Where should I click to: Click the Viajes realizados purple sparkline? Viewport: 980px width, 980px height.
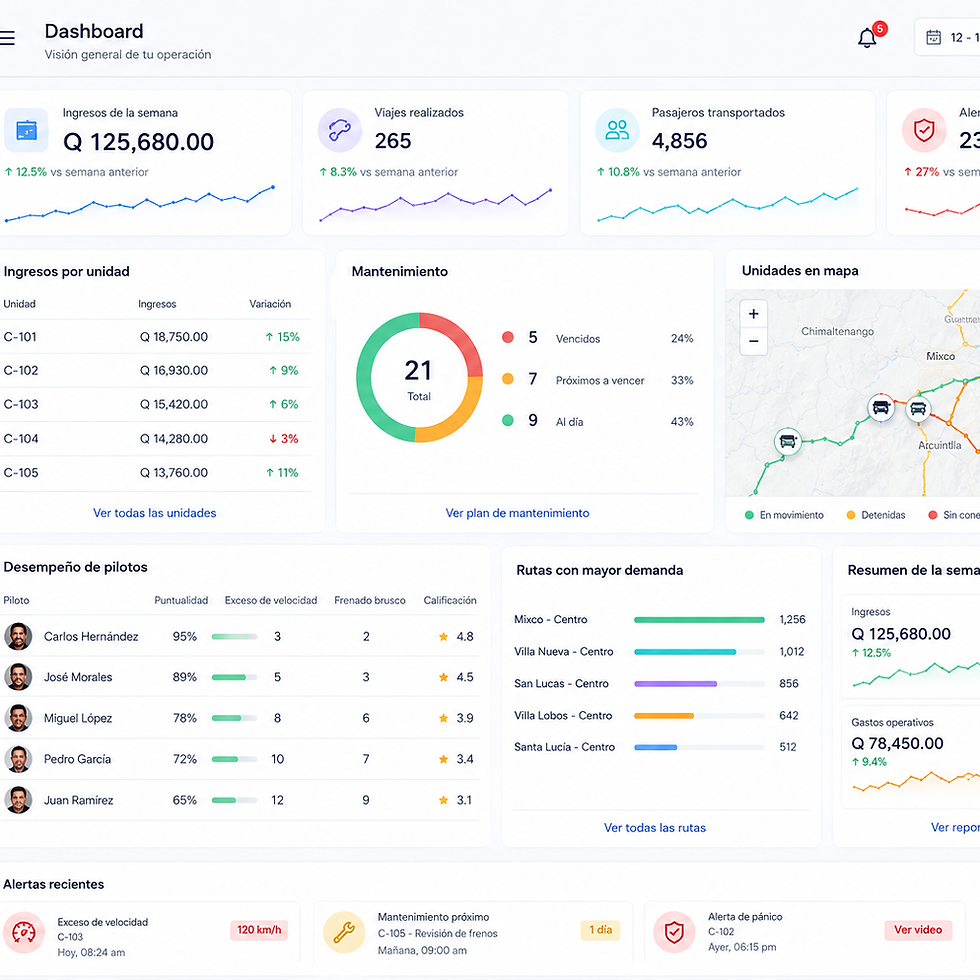click(x=436, y=204)
